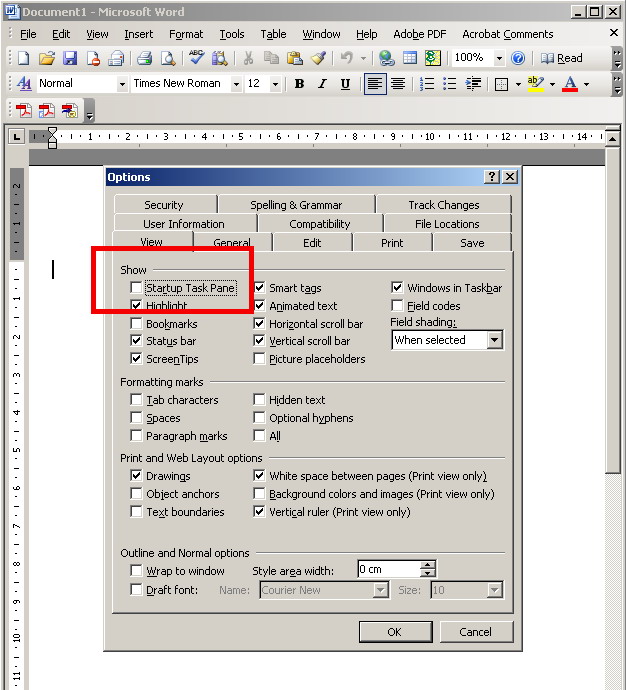Click the Paste clipboard icon
Screen dimensions: 626x690
click(x=294, y=58)
